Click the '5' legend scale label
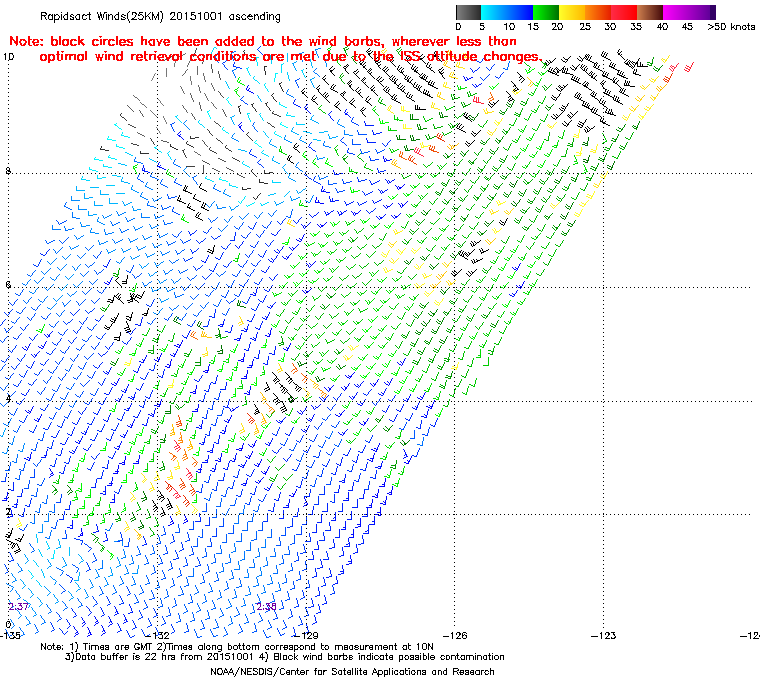 click(482, 27)
